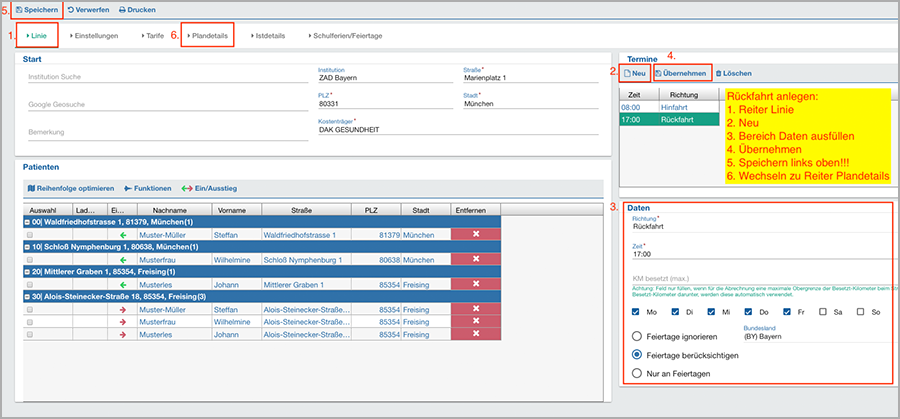The width and height of the screenshot is (900, 419).
Task: Click the KM besetzt (max.) field
Action: tap(761, 278)
